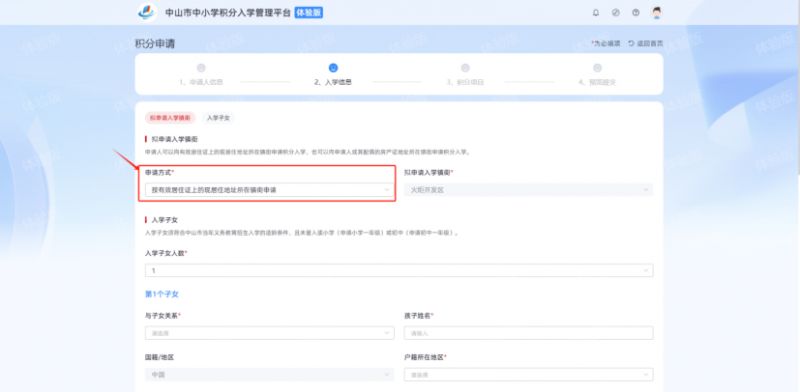Click the 体验版 badge in header
The height and width of the screenshot is (392, 800).
pyautogui.click(x=309, y=13)
